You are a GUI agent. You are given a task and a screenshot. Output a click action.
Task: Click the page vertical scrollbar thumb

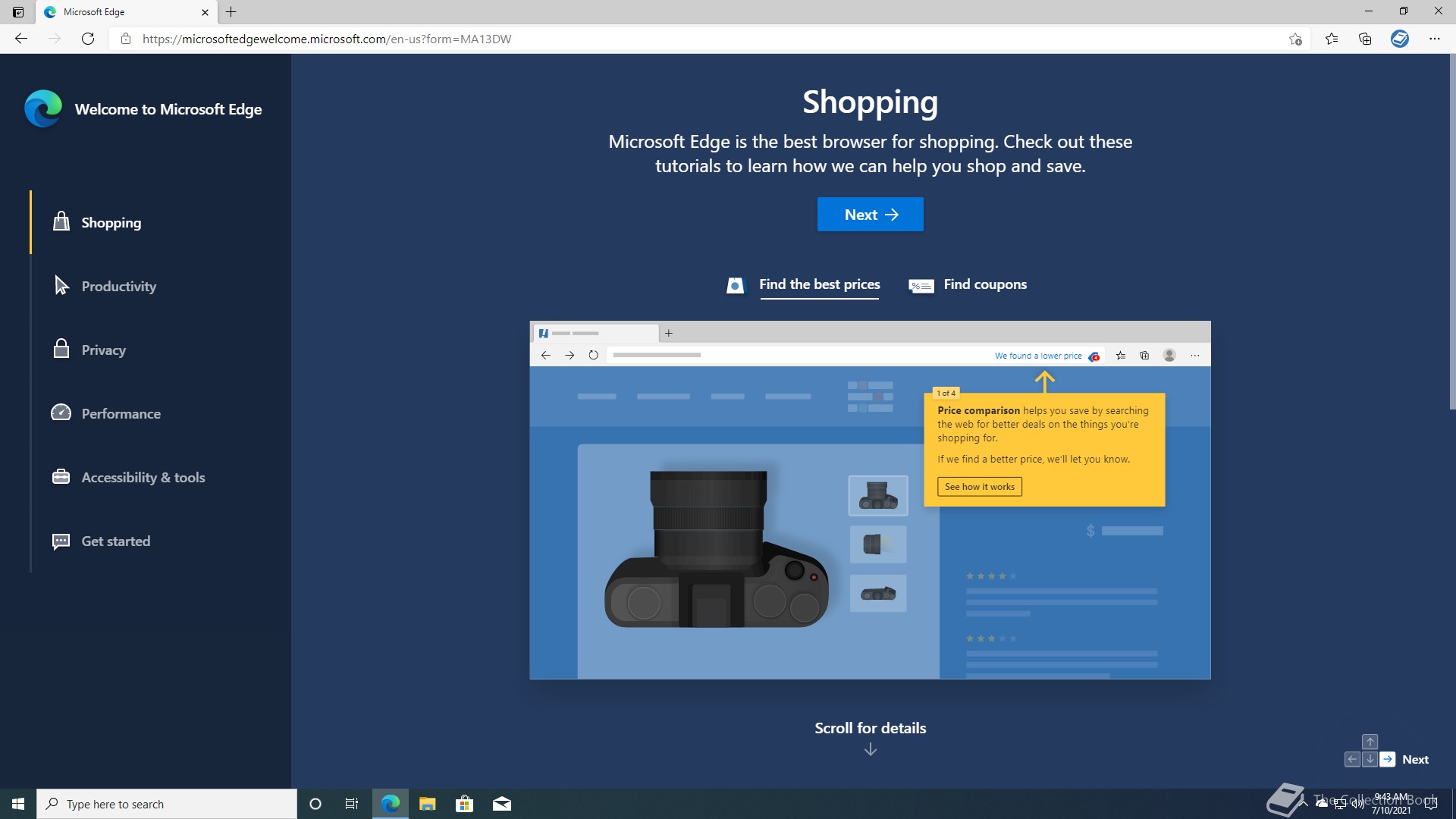pos(1452,232)
